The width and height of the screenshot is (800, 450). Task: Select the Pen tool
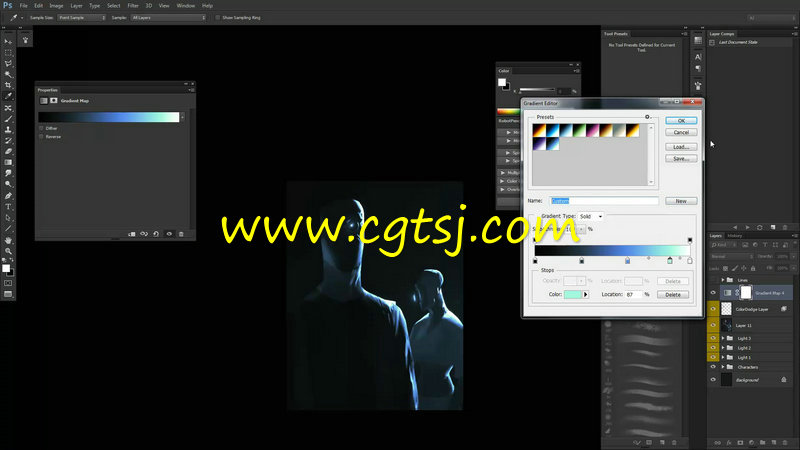[x=8, y=196]
